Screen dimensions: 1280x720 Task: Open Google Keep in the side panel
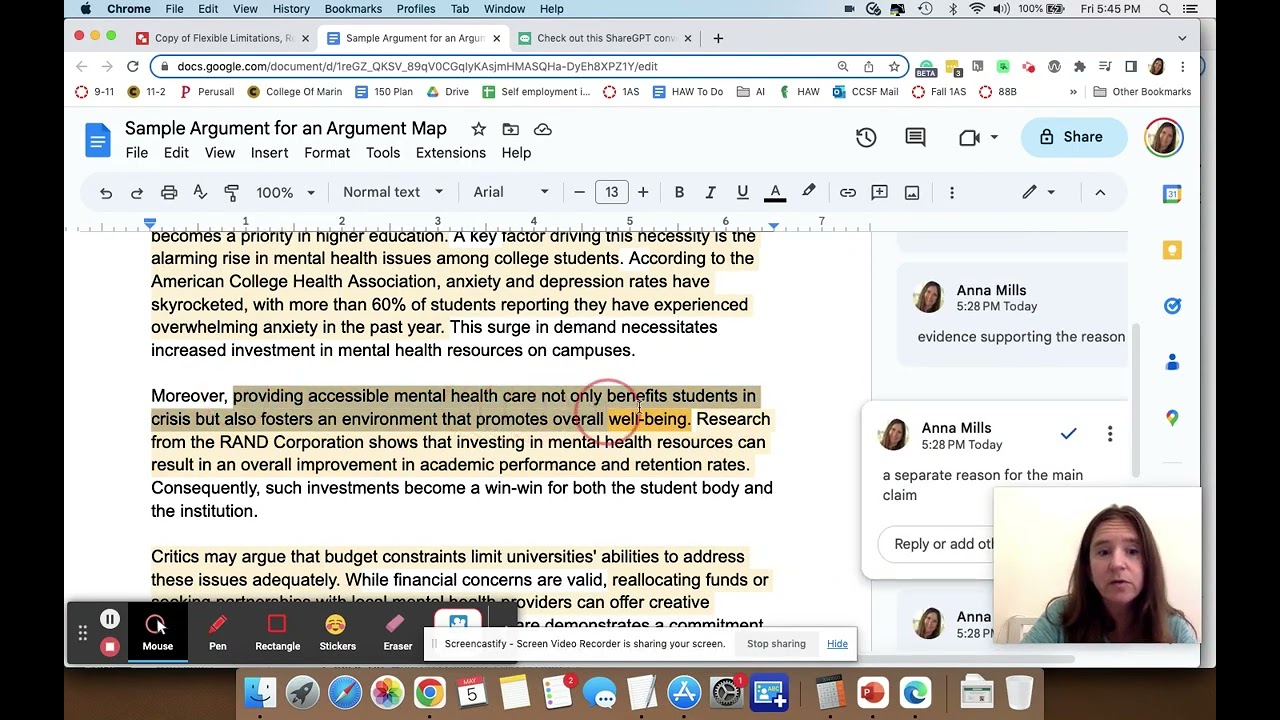tap(1172, 250)
